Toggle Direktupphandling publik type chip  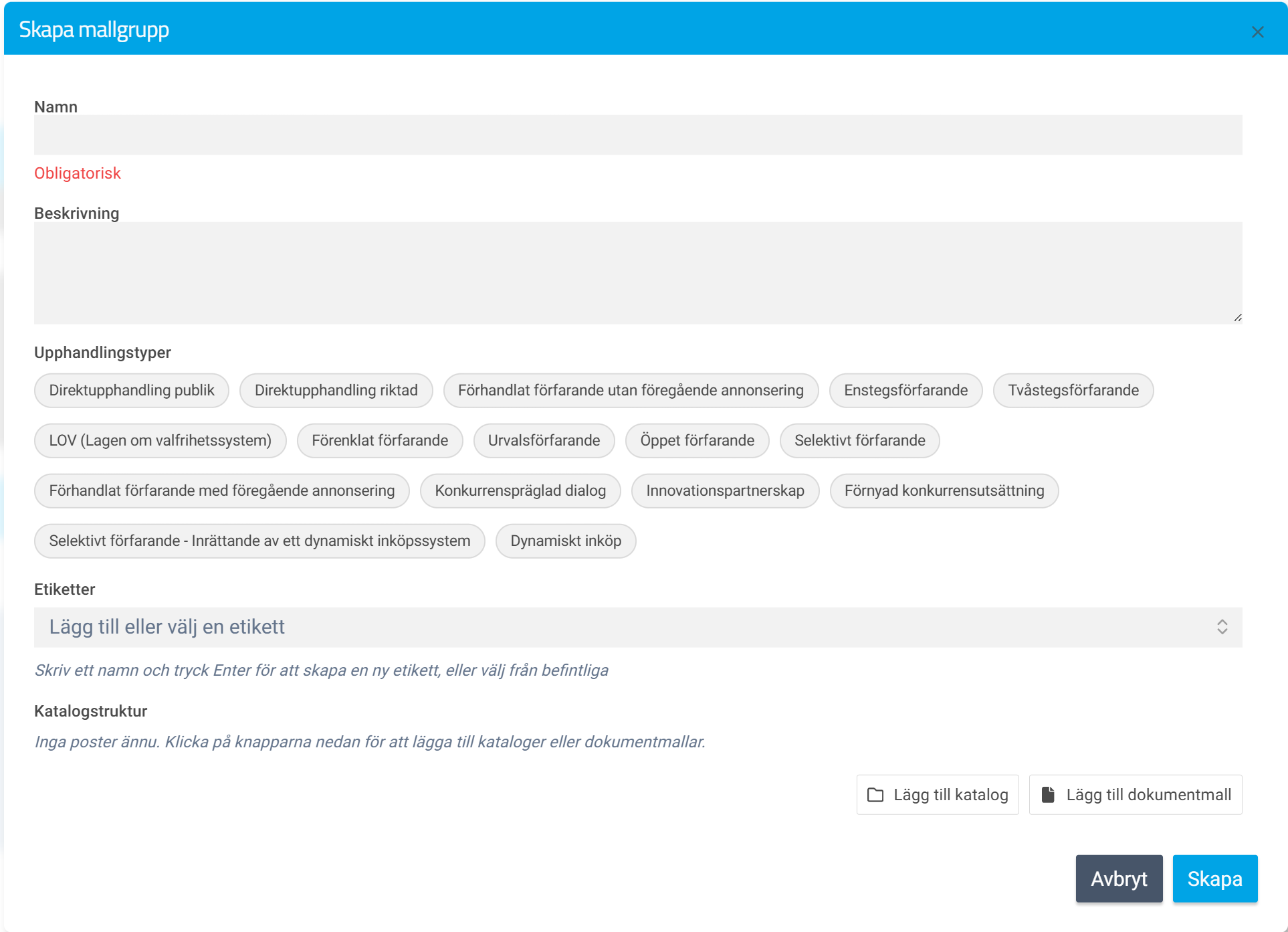(132, 391)
